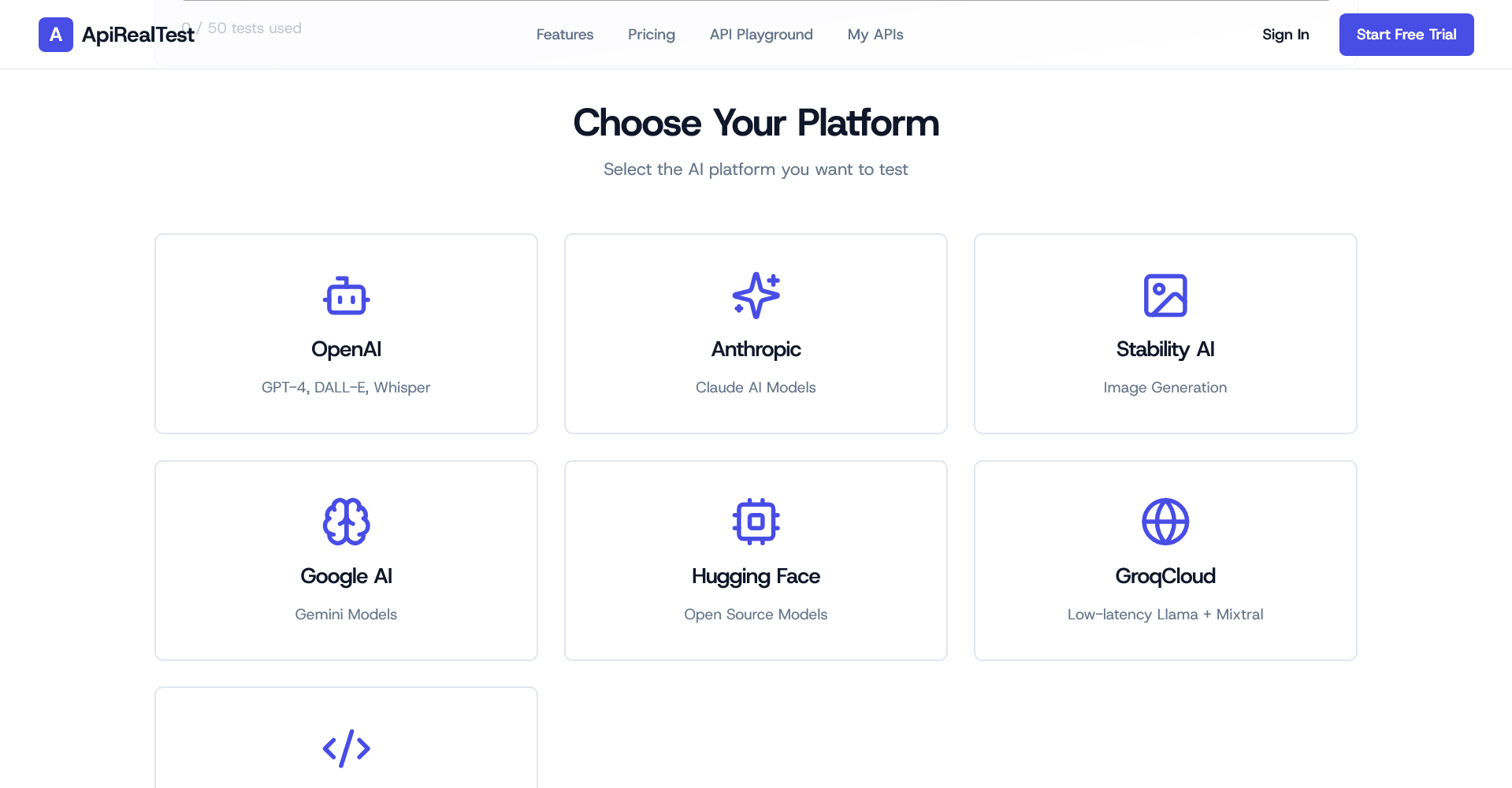
Task: Click the Sign In link
Action: (1285, 35)
